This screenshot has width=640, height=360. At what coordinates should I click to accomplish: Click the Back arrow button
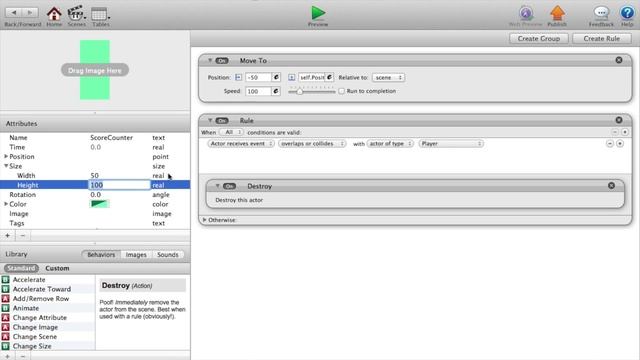(x=13, y=12)
